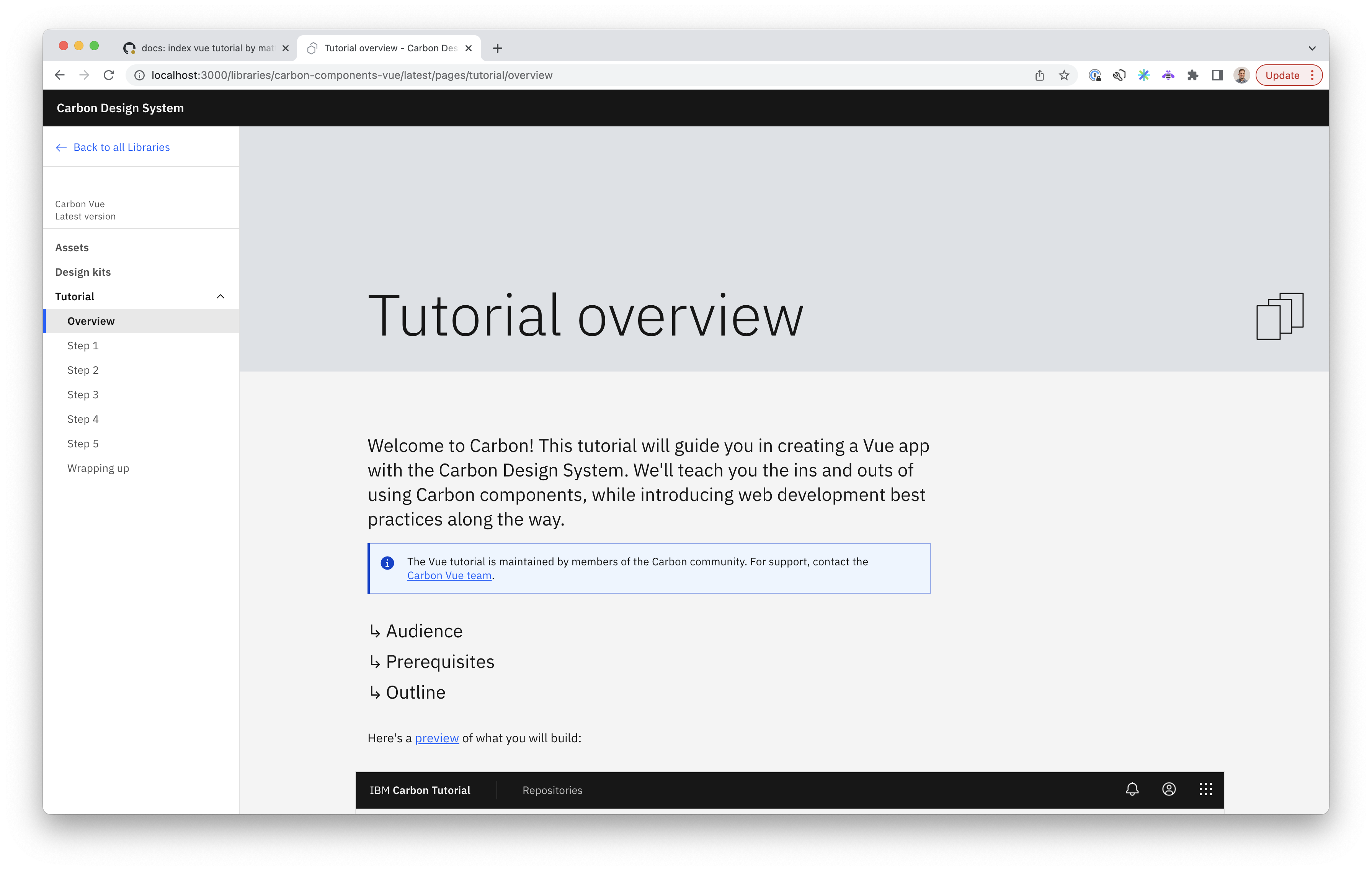Follow the Carbon Vue team link
Viewport: 1372px width, 871px height.
(x=449, y=576)
